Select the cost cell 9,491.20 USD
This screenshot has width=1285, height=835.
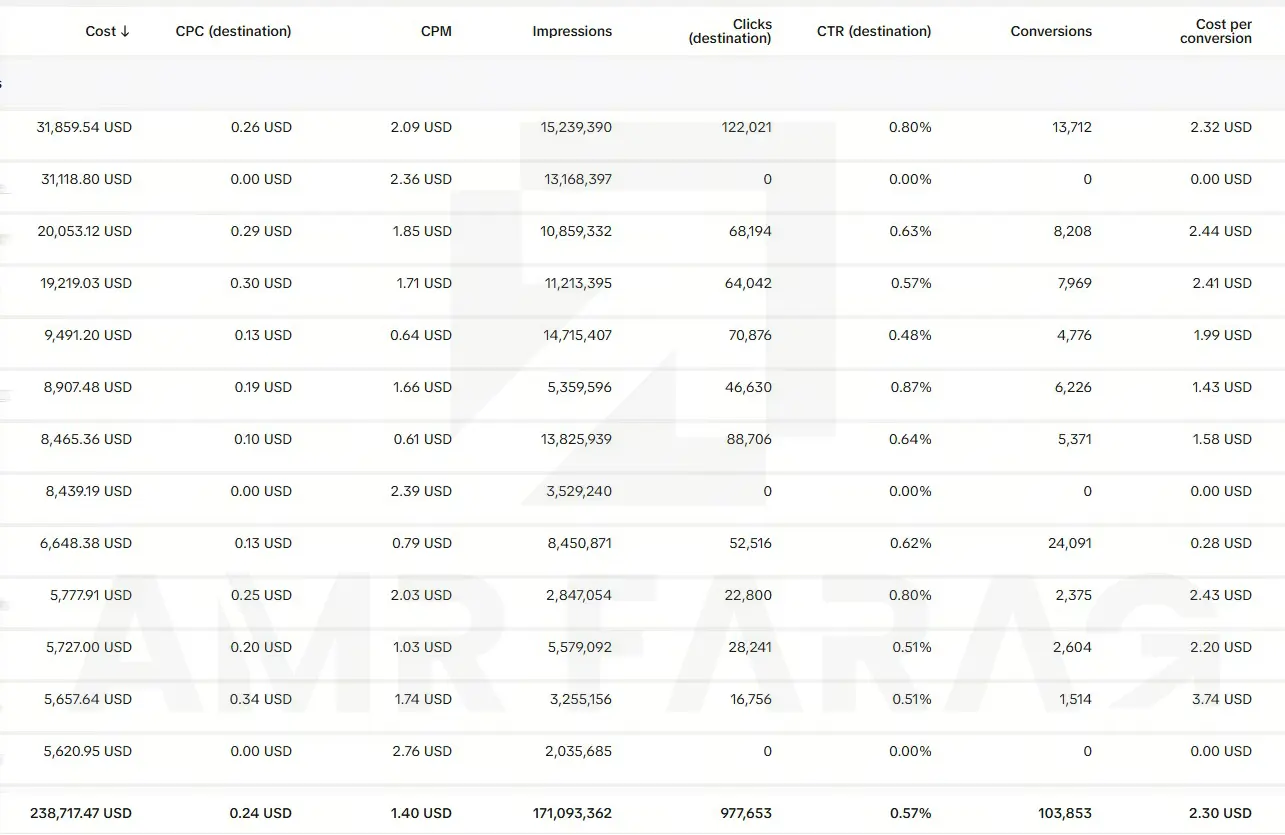(88, 335)
